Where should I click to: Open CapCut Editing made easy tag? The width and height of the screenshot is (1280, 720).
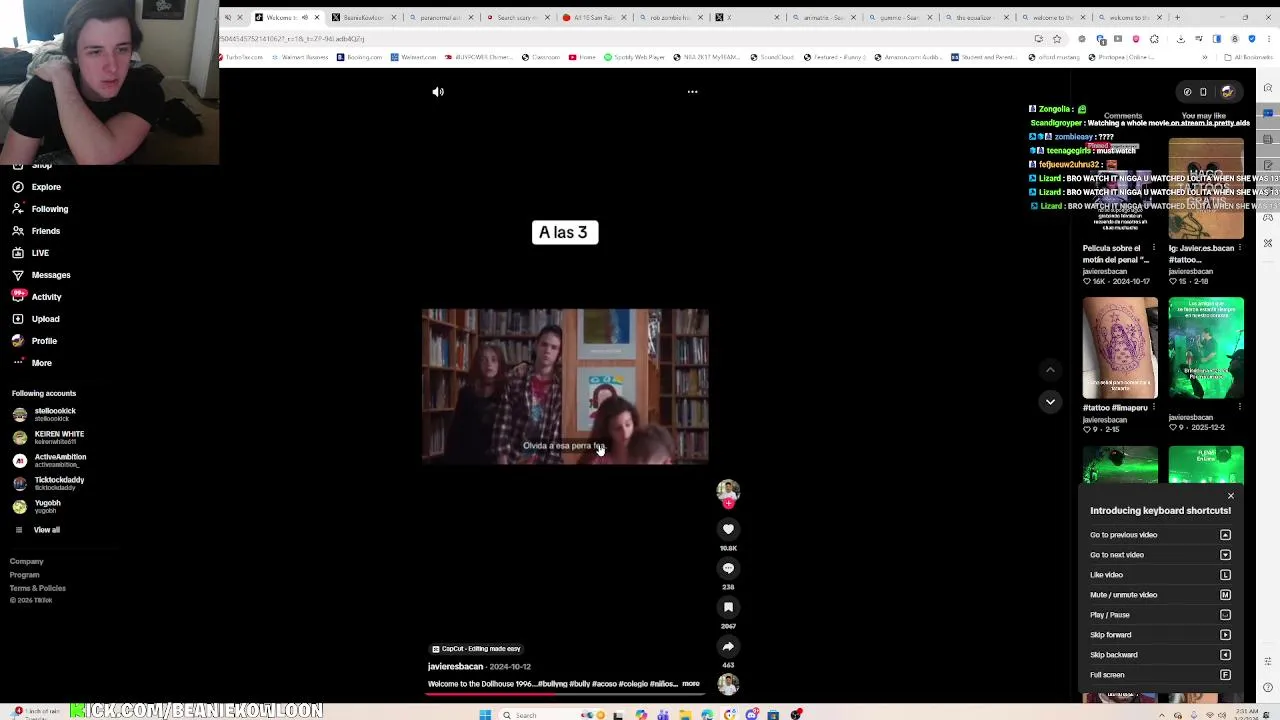pos(477,649)
